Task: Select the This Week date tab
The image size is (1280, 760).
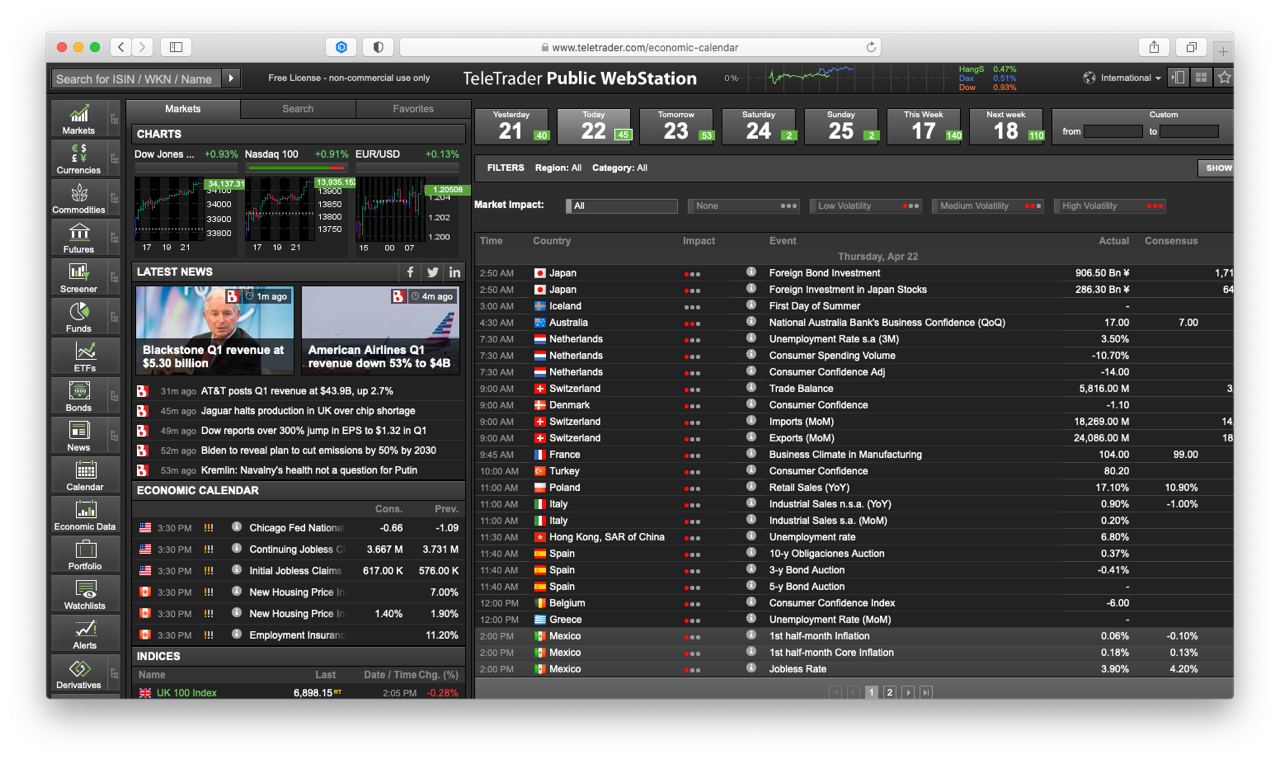Action: click(x=925, y=126)
